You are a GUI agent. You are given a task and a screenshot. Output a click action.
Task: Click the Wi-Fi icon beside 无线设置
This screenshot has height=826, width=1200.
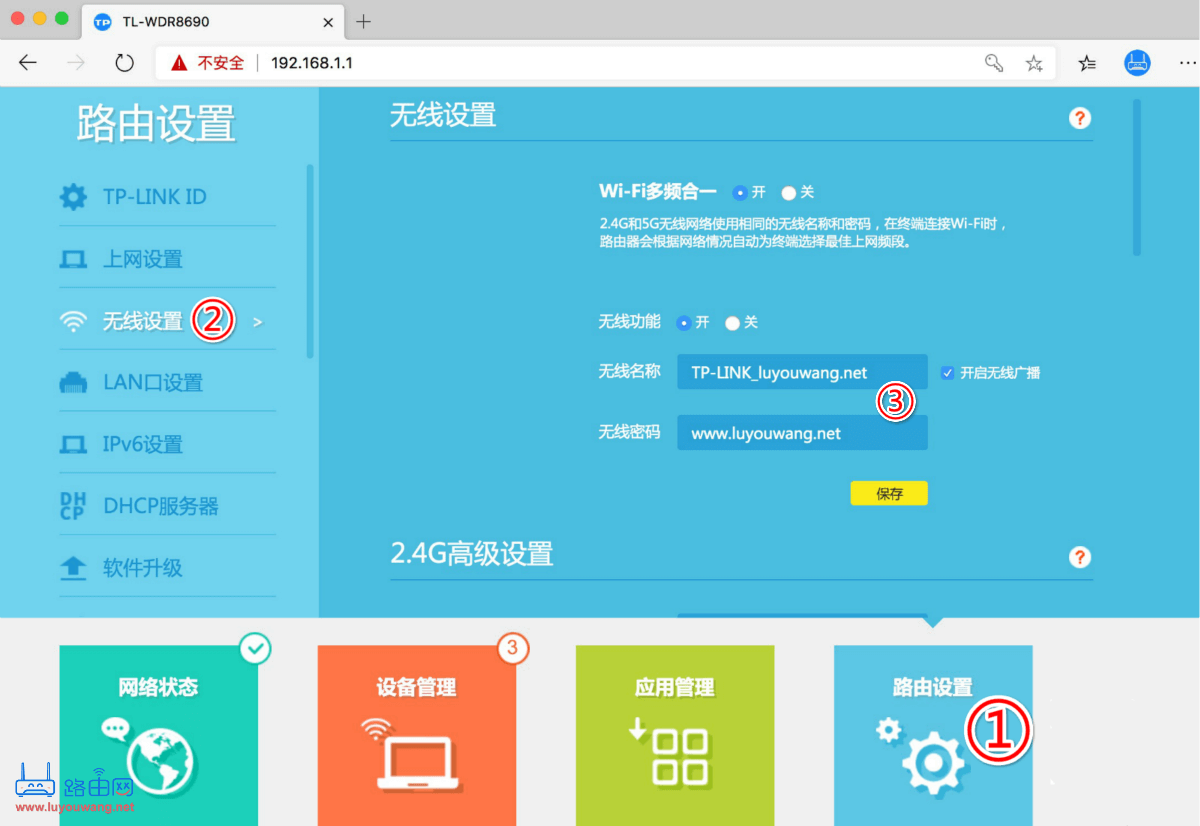[x=74, y=320]
